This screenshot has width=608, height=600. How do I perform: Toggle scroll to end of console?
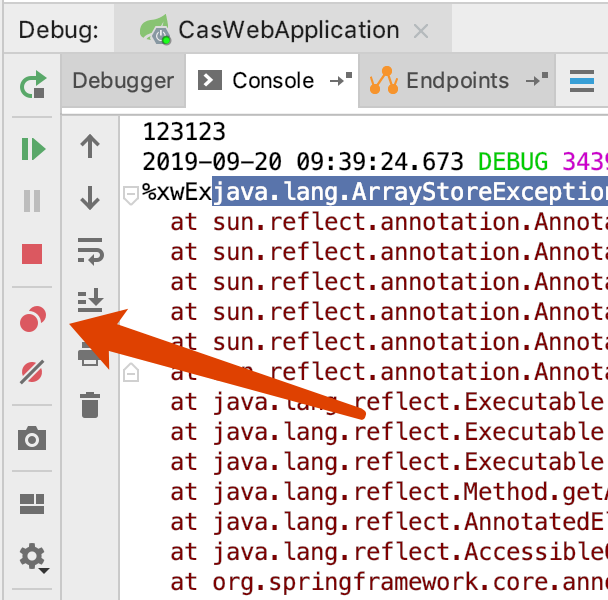90,299
